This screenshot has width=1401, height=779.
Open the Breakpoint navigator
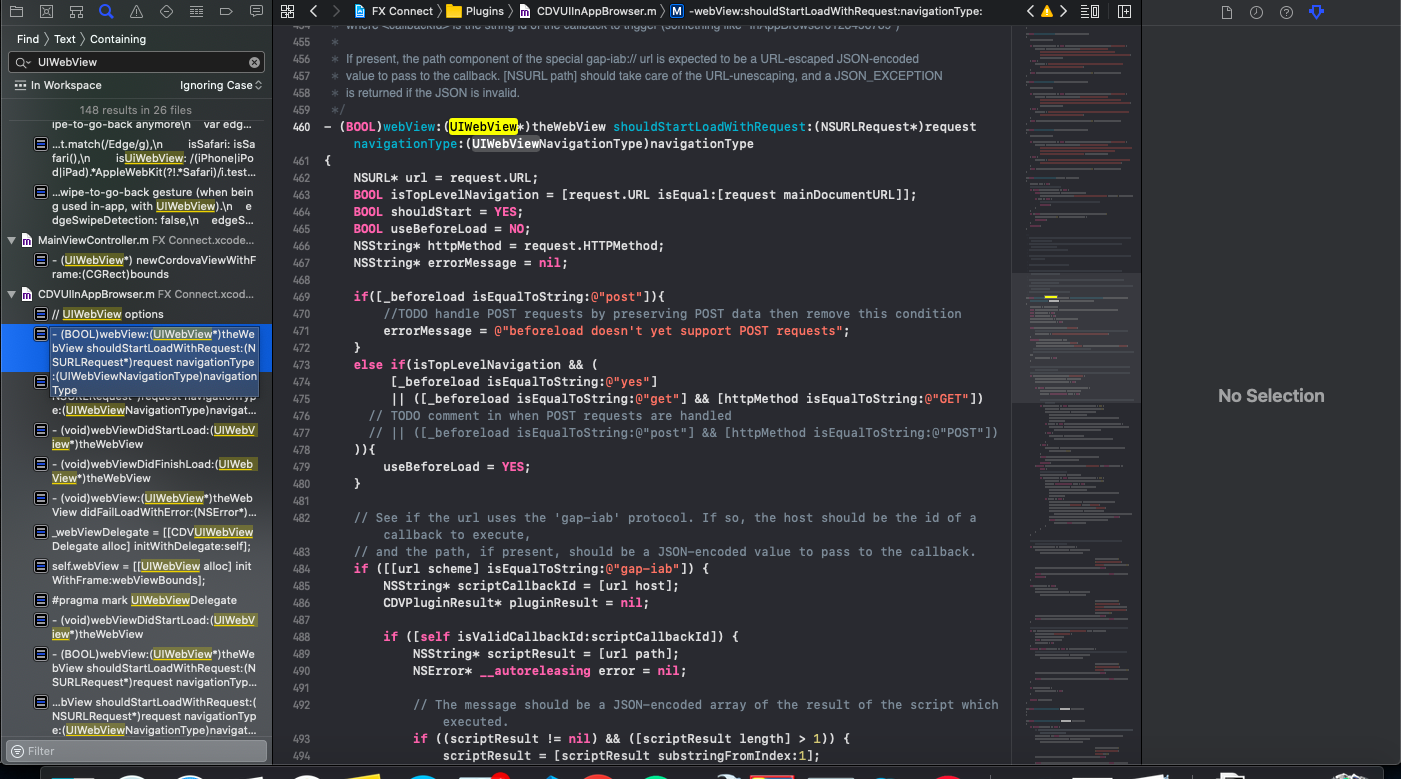tap(226, 11)
